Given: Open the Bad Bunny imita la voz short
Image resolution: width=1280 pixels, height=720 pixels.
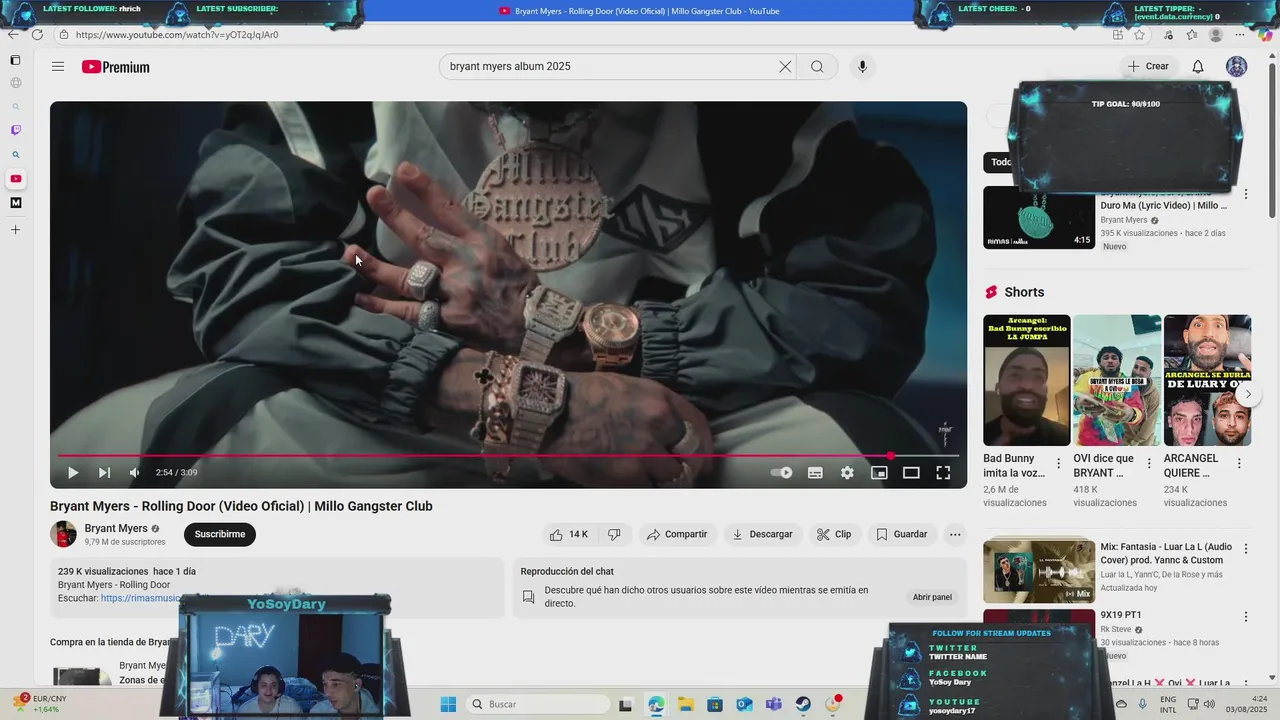Looking at the screenshot, I should (x=1027, y=381).
